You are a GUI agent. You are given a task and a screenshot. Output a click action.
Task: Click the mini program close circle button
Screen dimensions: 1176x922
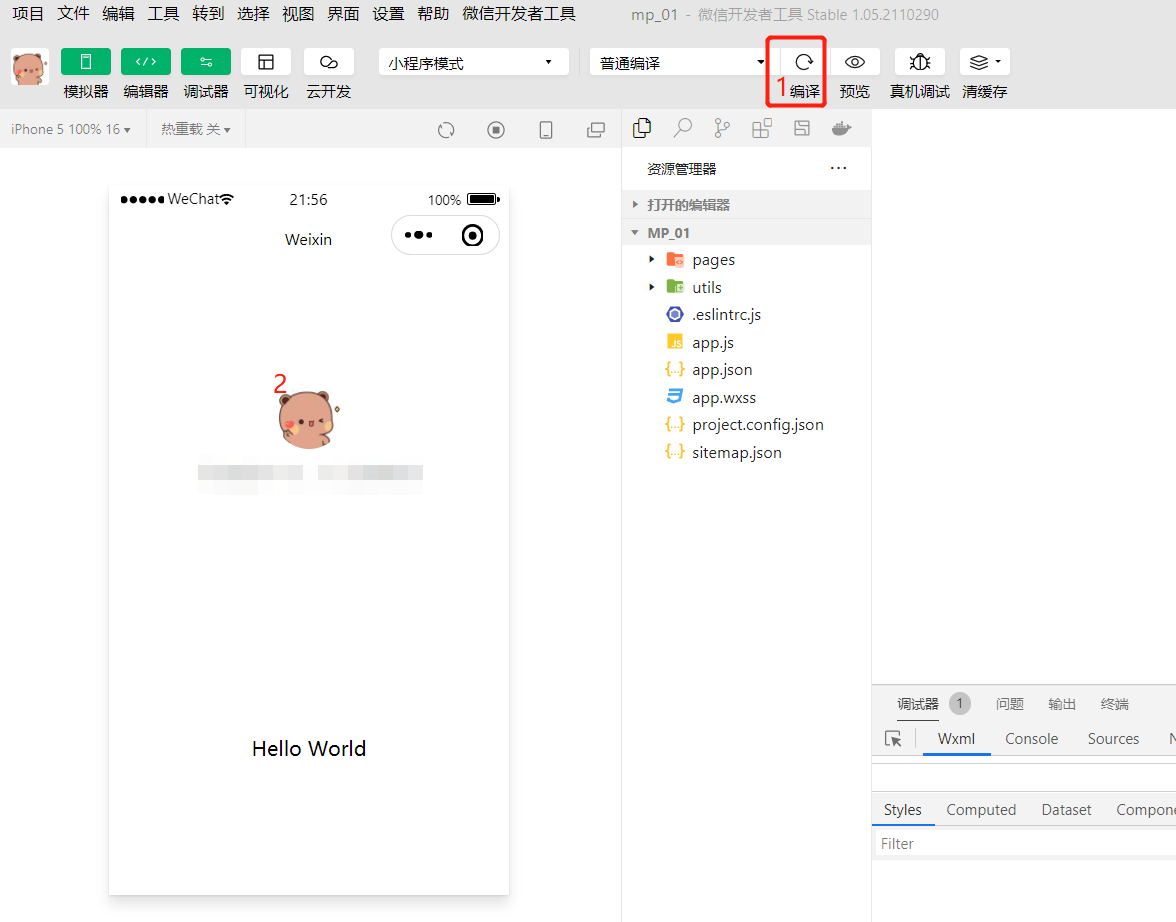coord(472,235)
